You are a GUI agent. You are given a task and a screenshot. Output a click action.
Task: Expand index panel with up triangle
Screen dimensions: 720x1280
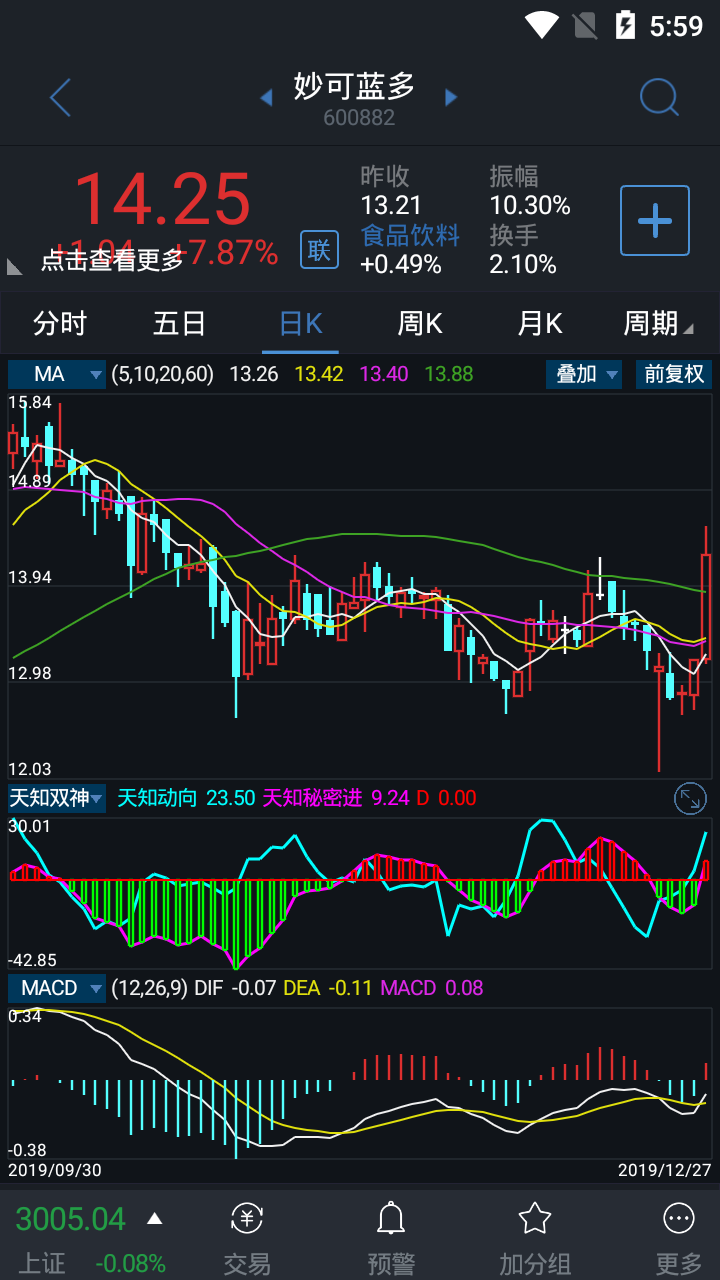point(155,1218)
